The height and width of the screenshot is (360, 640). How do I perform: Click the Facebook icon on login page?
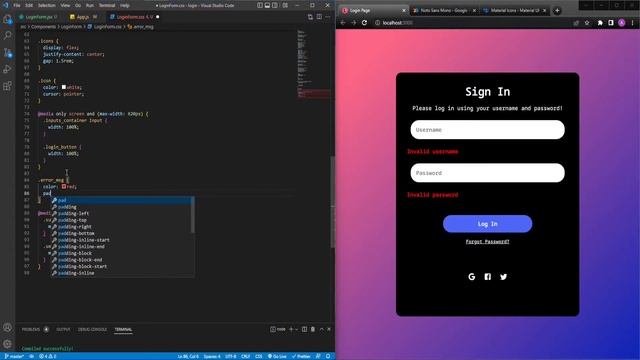click(487, 277)
